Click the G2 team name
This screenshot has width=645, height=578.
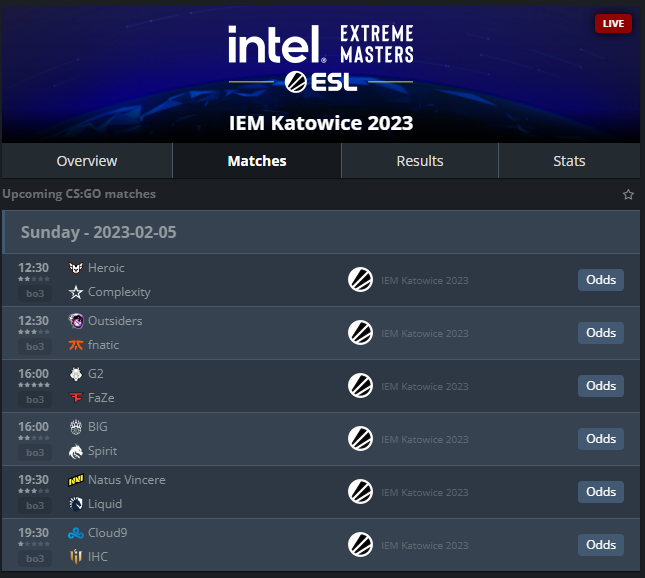coord(96,374)
